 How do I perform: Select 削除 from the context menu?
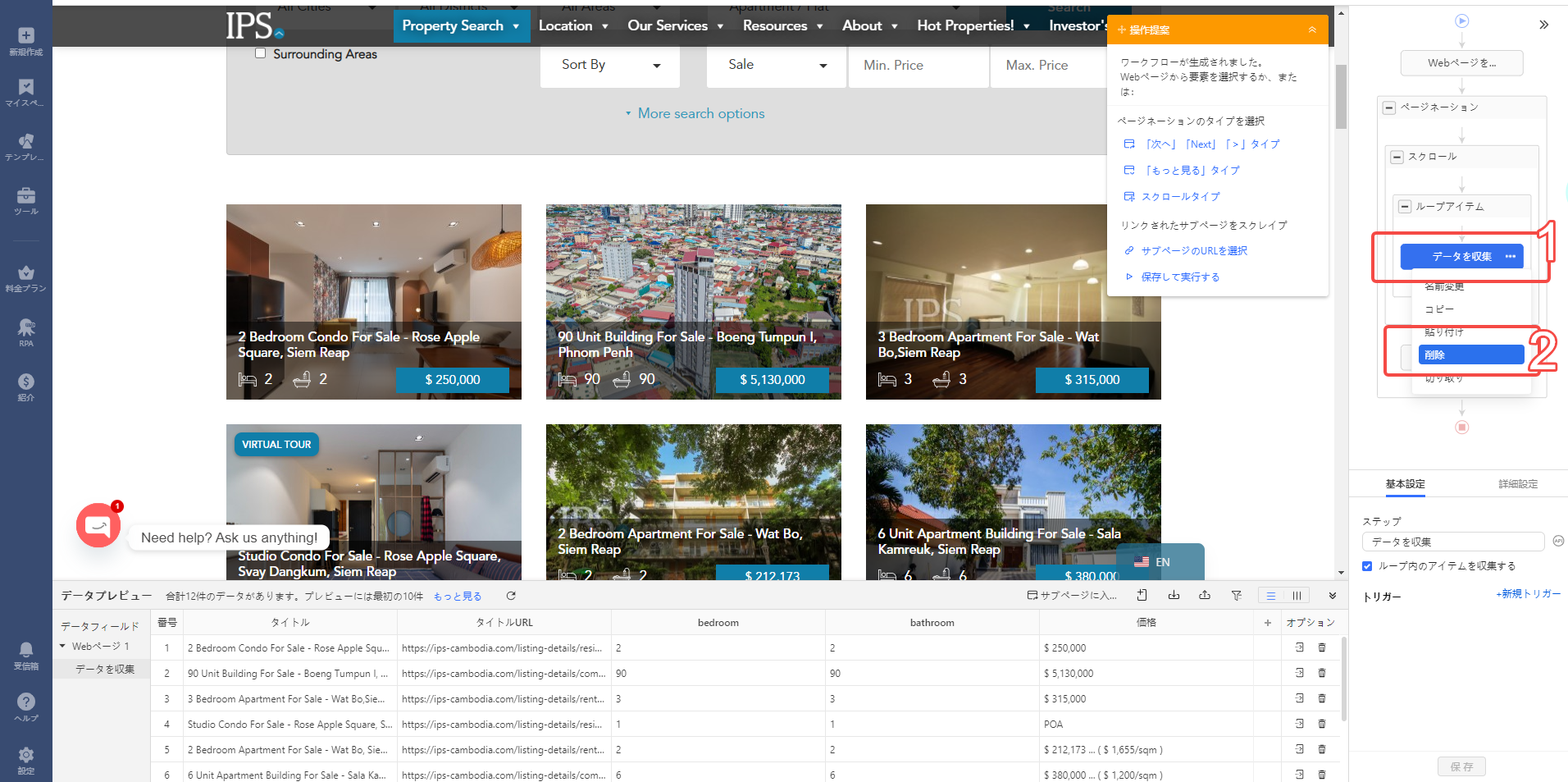(x=1470, y=354)
